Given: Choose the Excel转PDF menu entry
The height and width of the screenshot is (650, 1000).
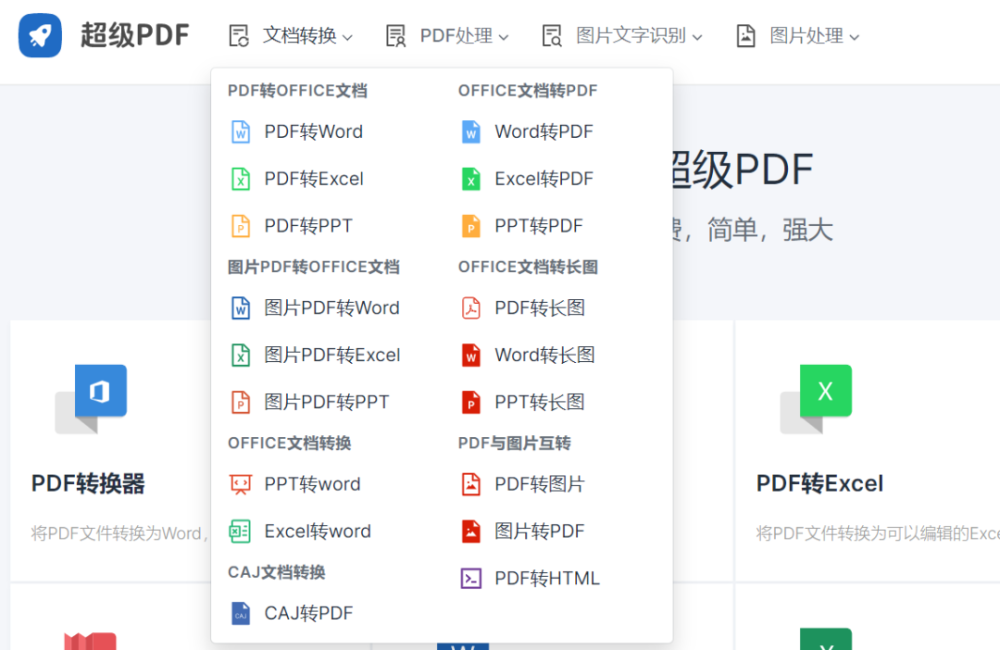Looking at the screenshot, I should tap(544, 179).
